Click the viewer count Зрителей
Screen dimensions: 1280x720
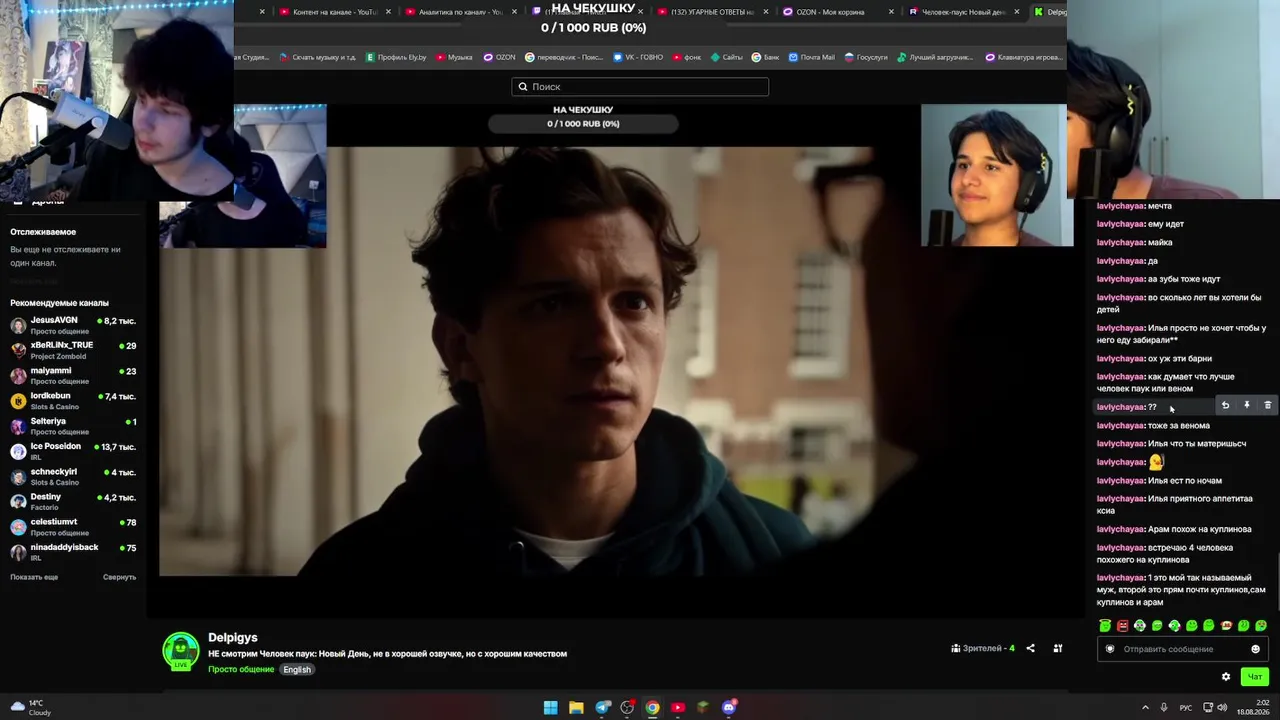pyautogui.click(x=983, y=648)
